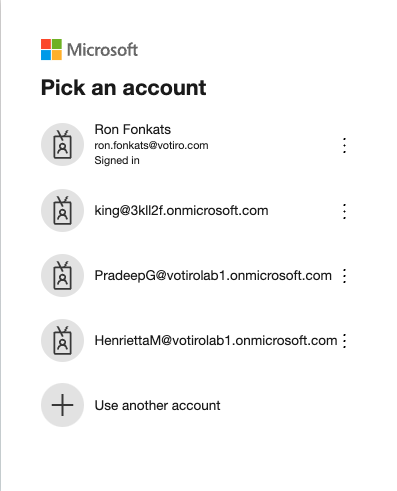The width and height of the screenshot is (397, 491).
Task: Select the Ron Fonkats account name
Action: click(133, 129)
